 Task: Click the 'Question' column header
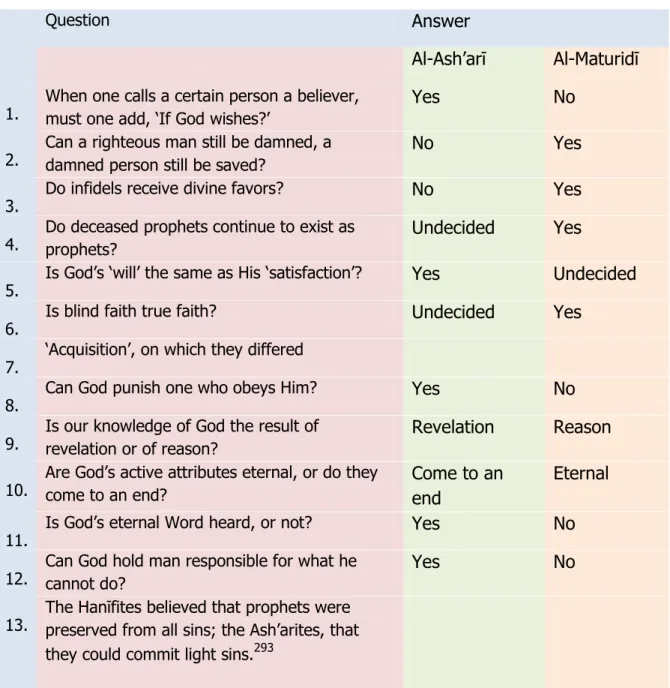tap(77, 21)
